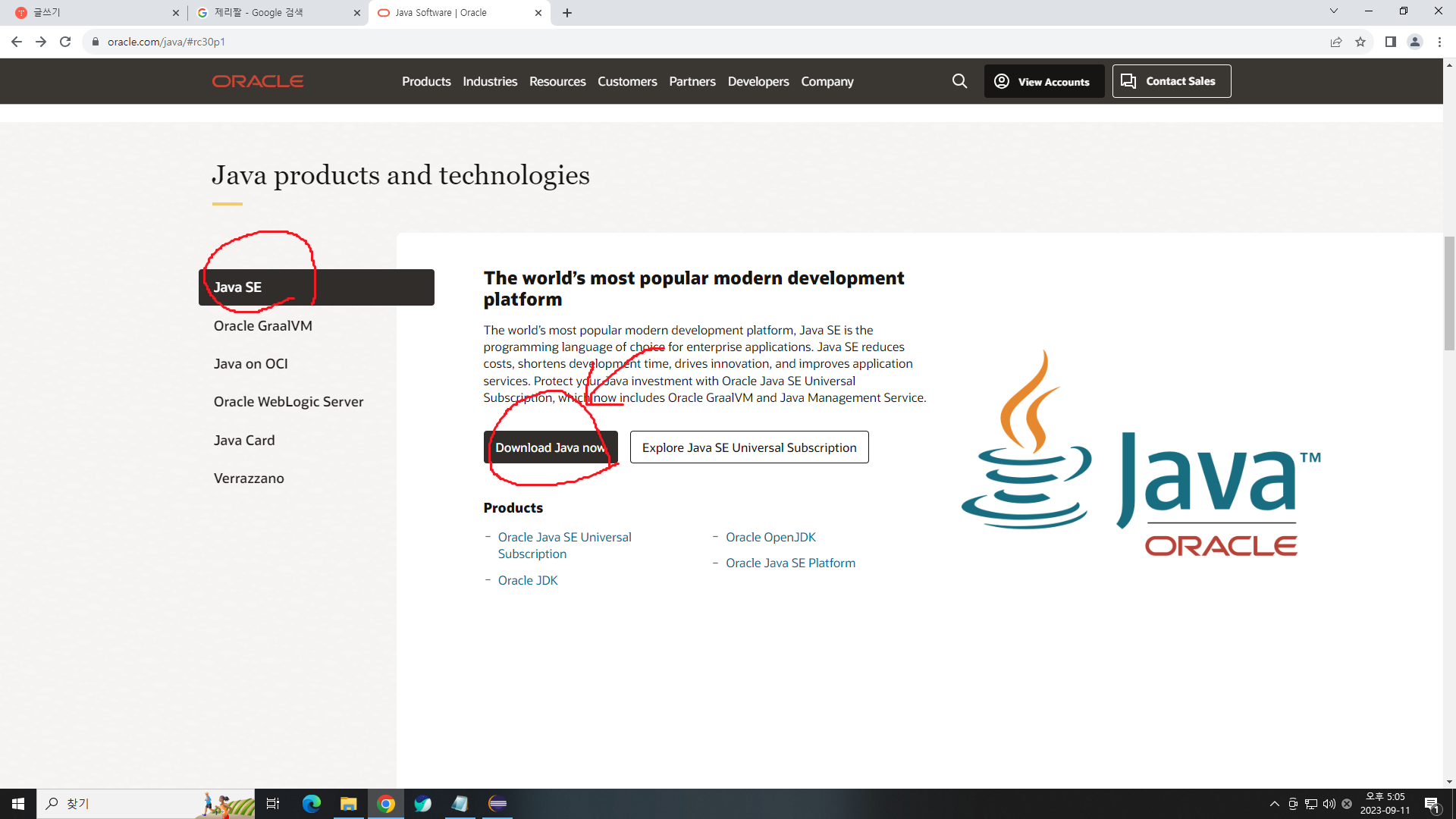Open the Oracle JDK link
The height and width of the screenshot is (819, 1456).
point(528,580)
